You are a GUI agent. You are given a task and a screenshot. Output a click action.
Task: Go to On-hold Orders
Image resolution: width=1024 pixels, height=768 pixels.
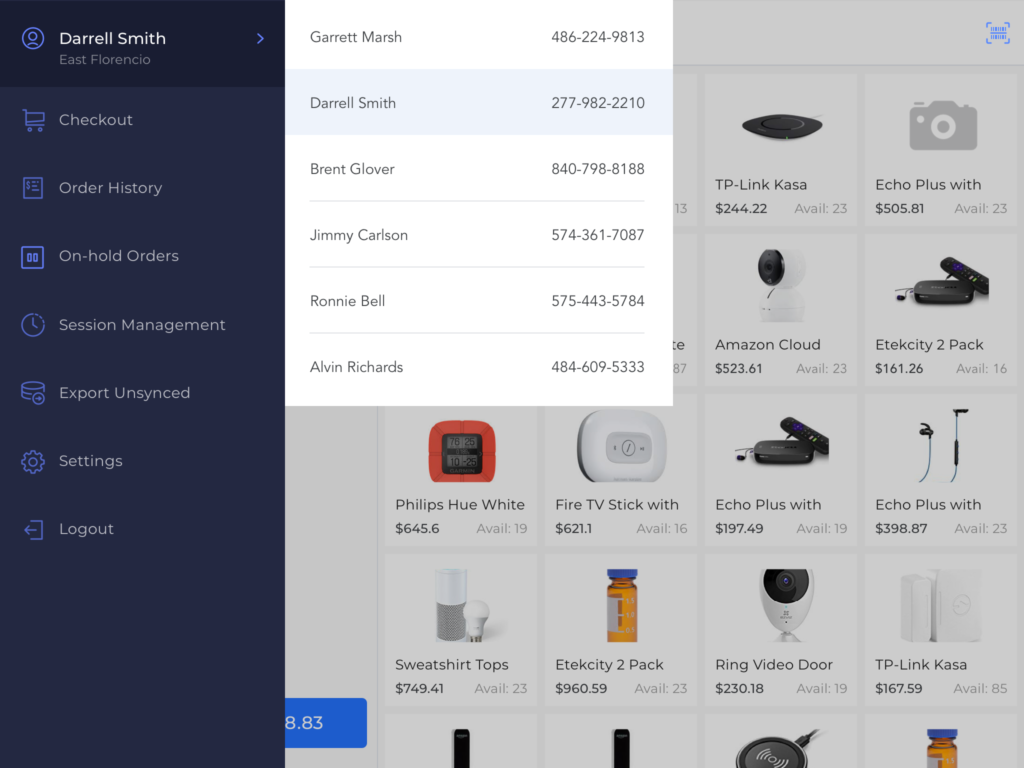point(119,256)
